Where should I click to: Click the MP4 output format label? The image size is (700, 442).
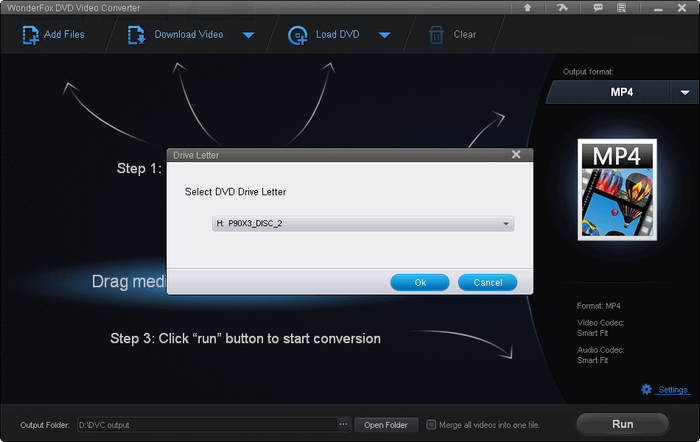(x=621, y=92)
